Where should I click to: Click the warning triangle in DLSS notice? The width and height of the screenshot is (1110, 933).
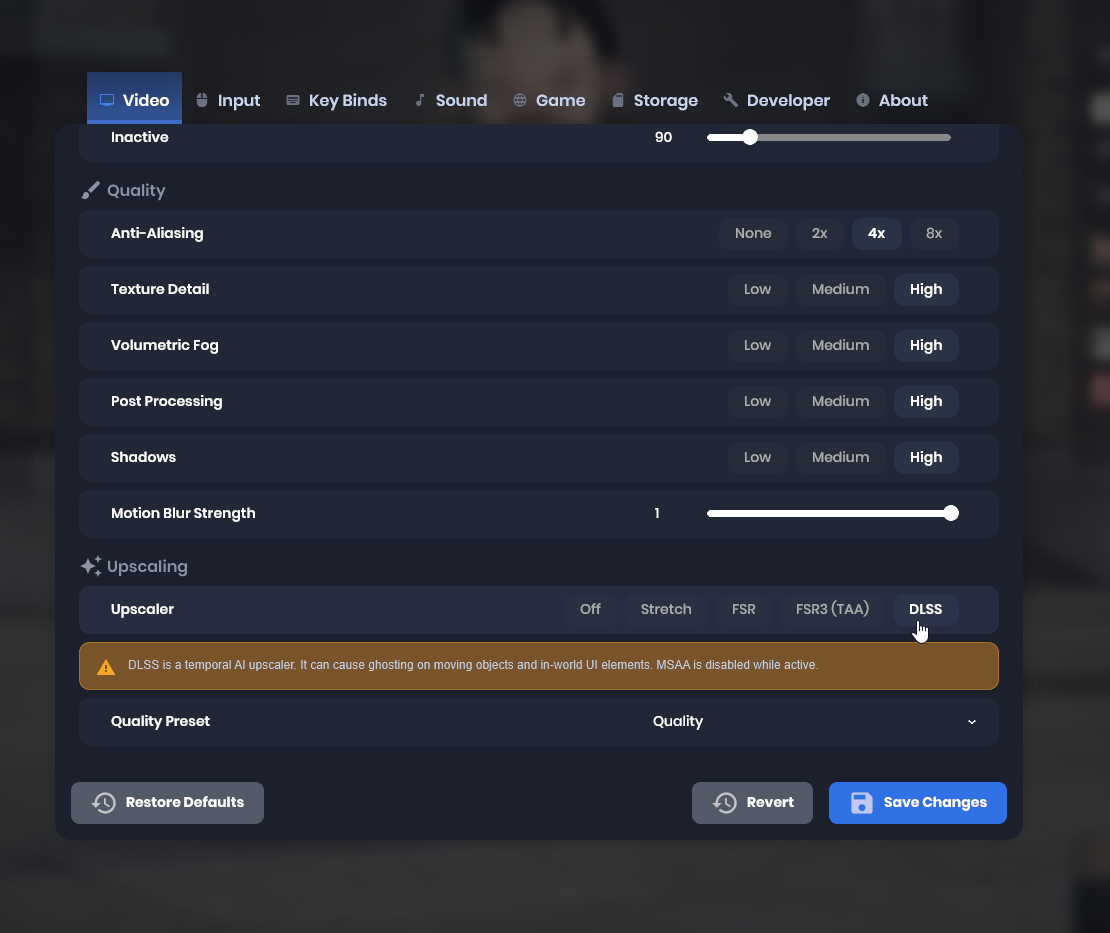106,667
